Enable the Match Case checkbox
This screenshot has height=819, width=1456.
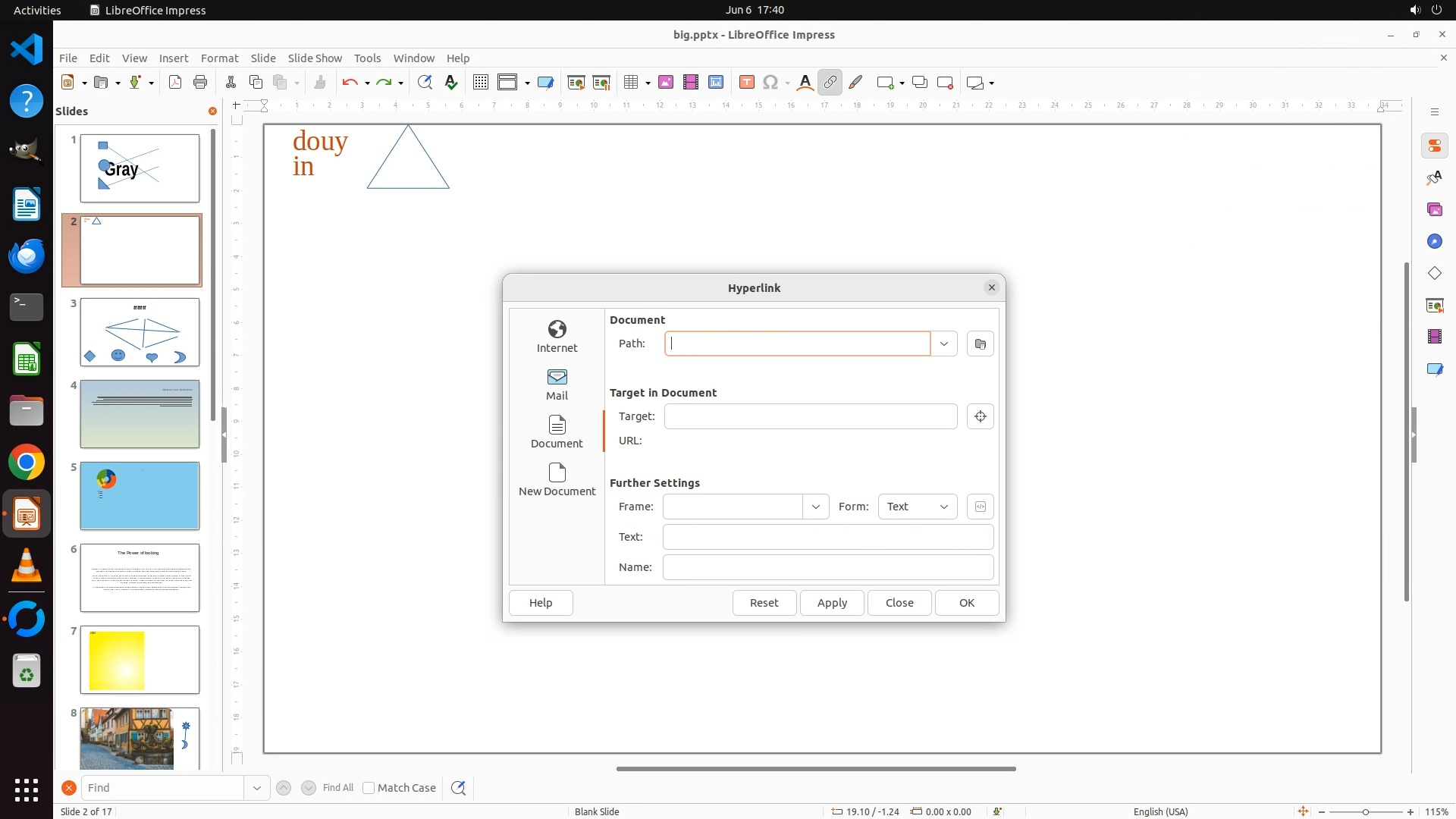(x=369, y=788)
